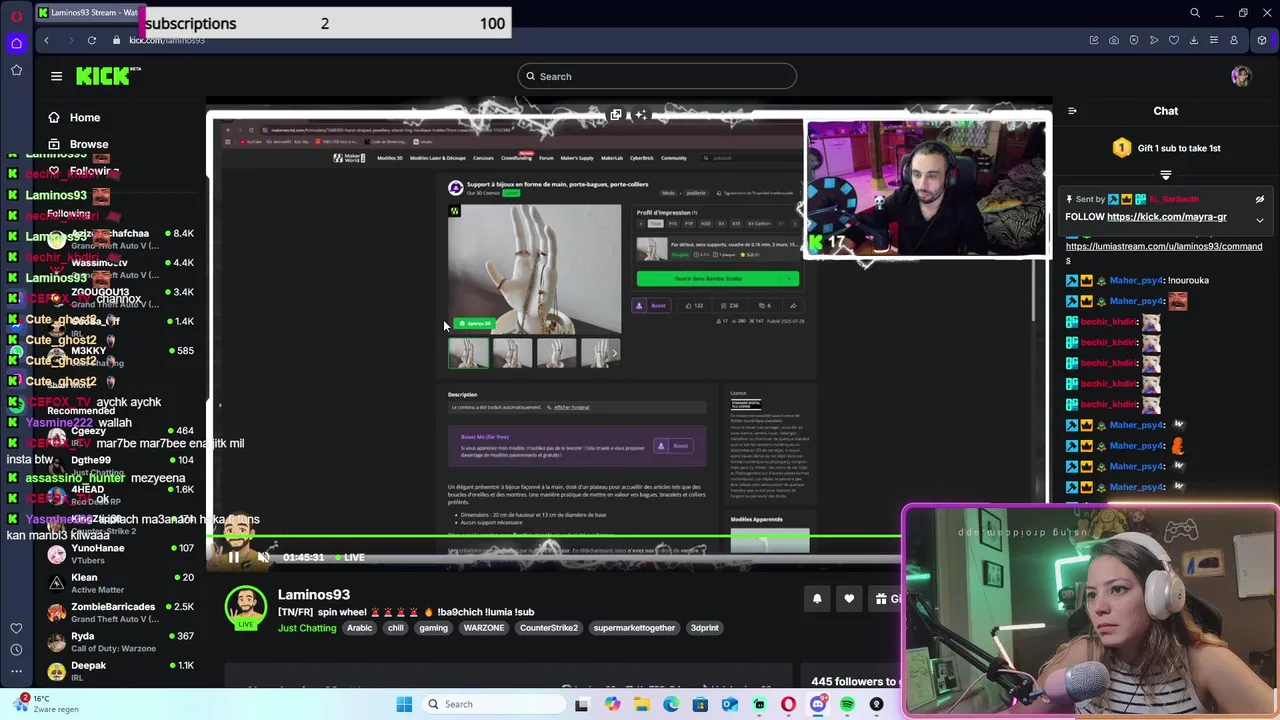Select the supermarkettogether tag
The width and height of the screenshot is (1280, 720).
point(634,628)
